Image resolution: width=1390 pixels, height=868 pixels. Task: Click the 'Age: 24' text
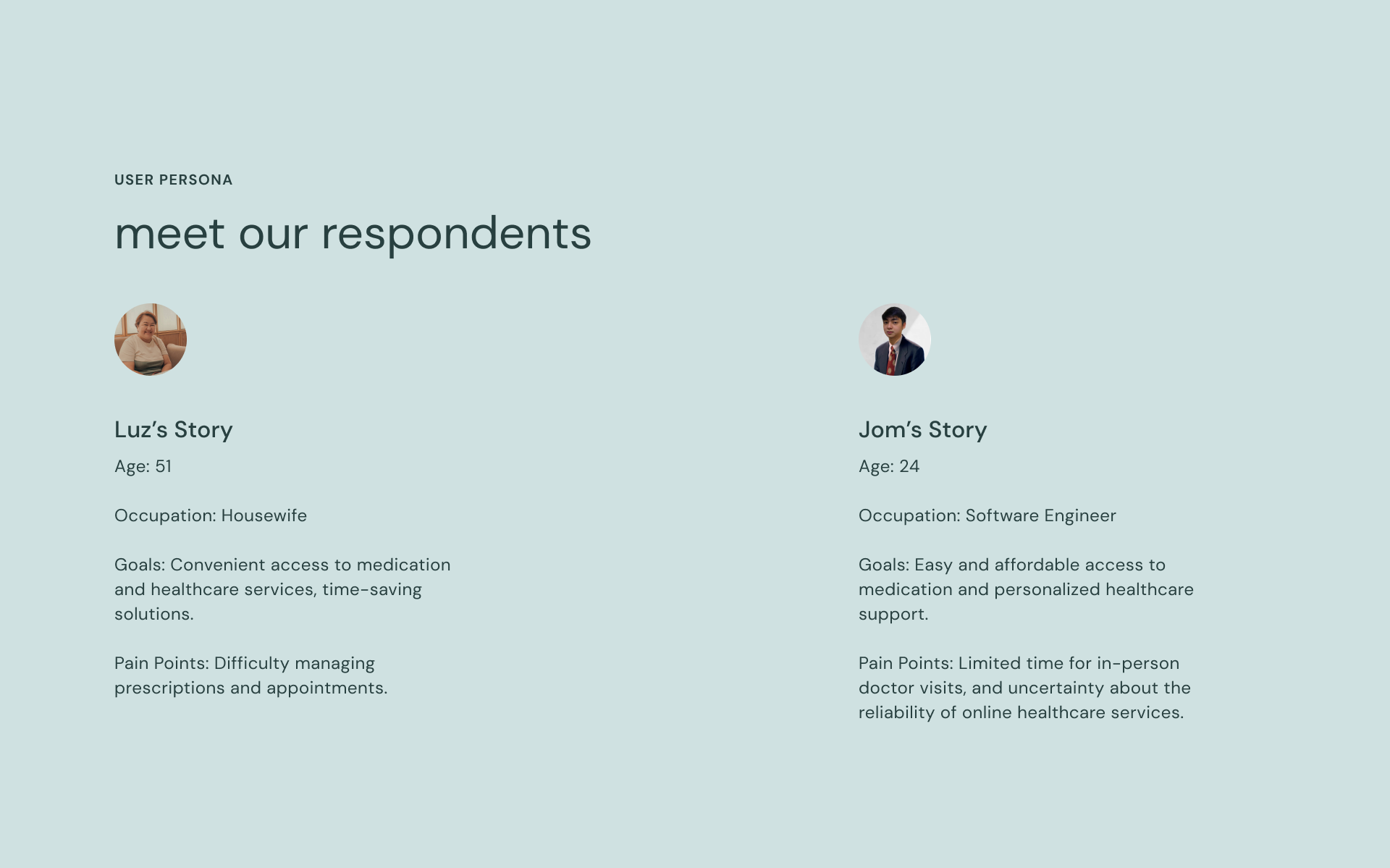pyautogui.click(x=889, y=466)
